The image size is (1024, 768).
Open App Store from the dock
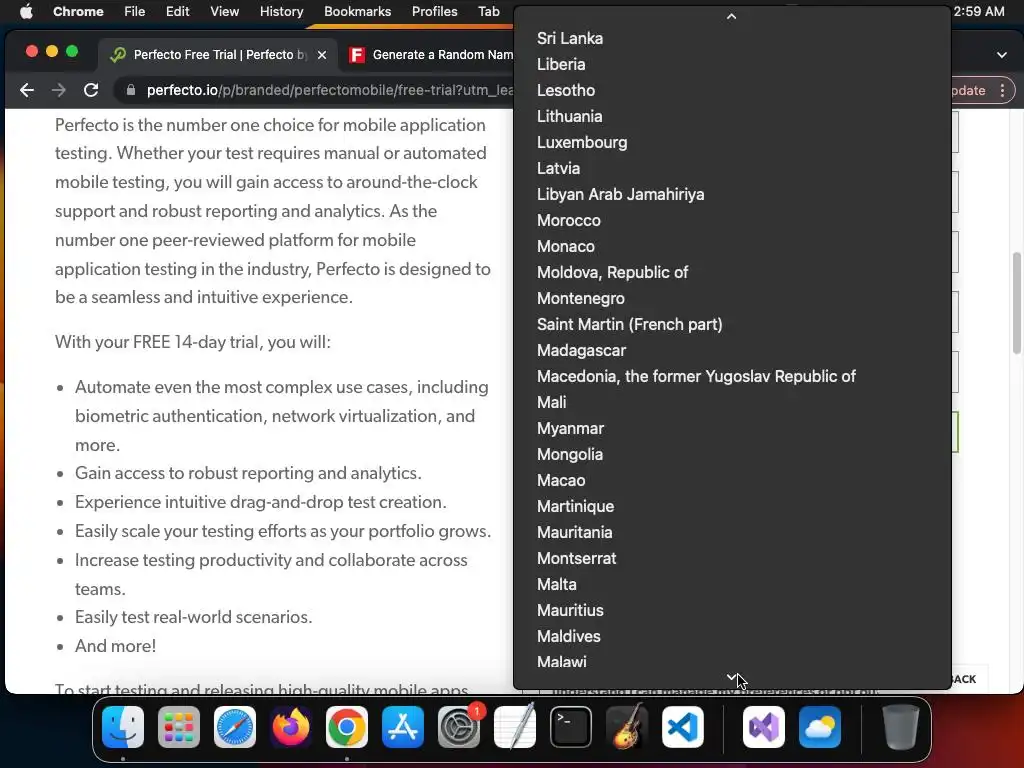pos(403,727)
